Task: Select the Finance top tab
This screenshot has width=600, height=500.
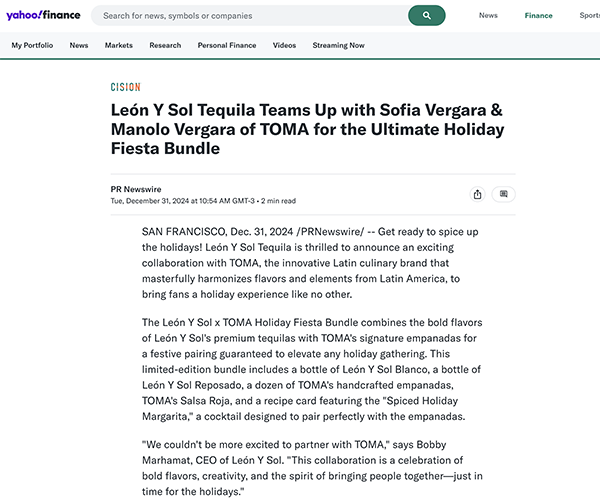Action: pyautogui.click(x=538, y=16)
